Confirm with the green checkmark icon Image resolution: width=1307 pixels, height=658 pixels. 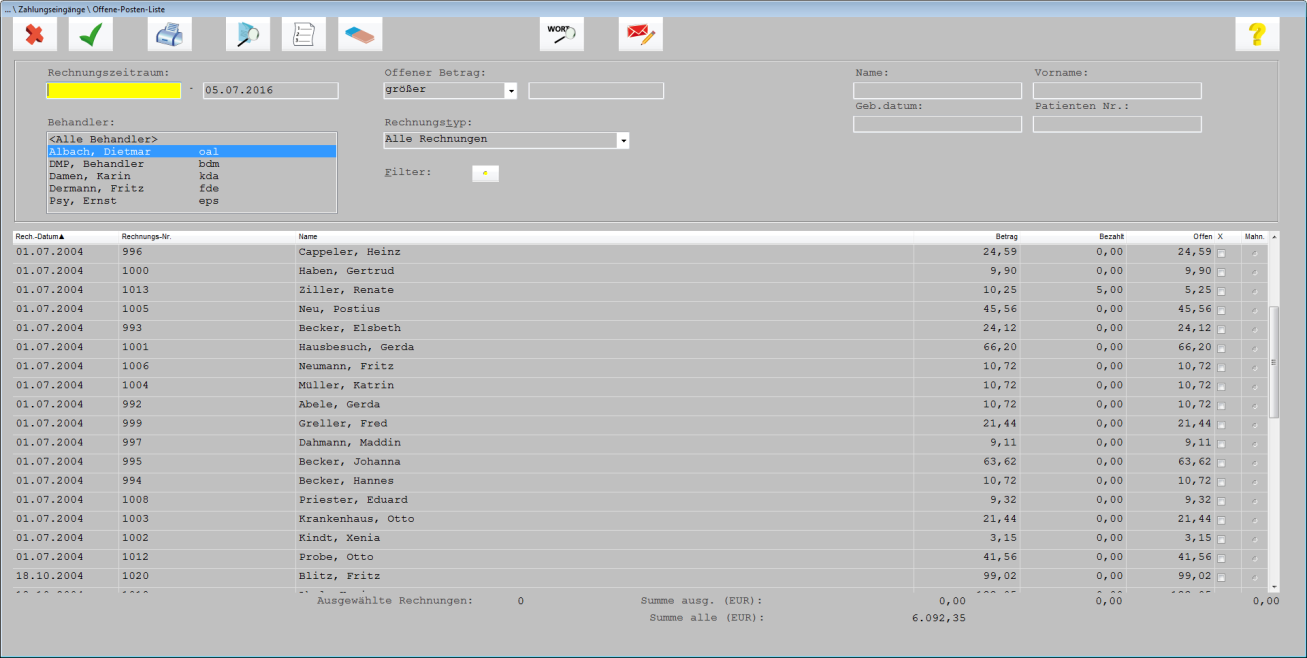[91, 35]
